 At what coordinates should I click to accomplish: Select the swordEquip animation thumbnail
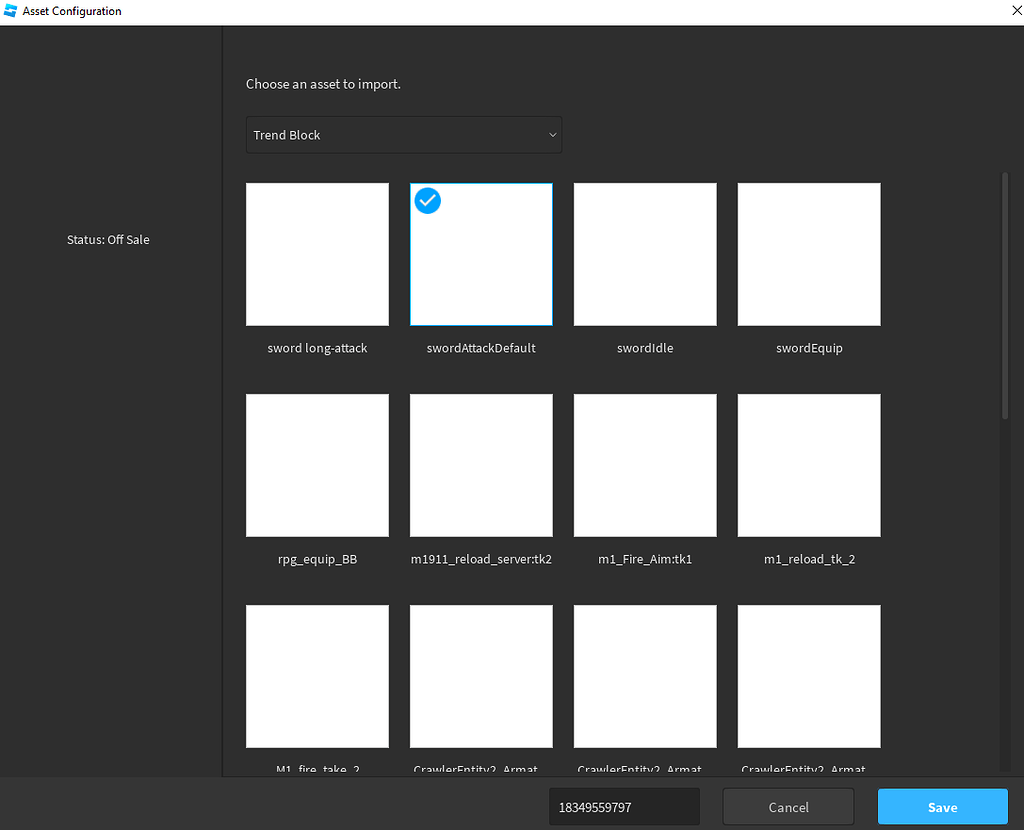[x=808, y=254]
